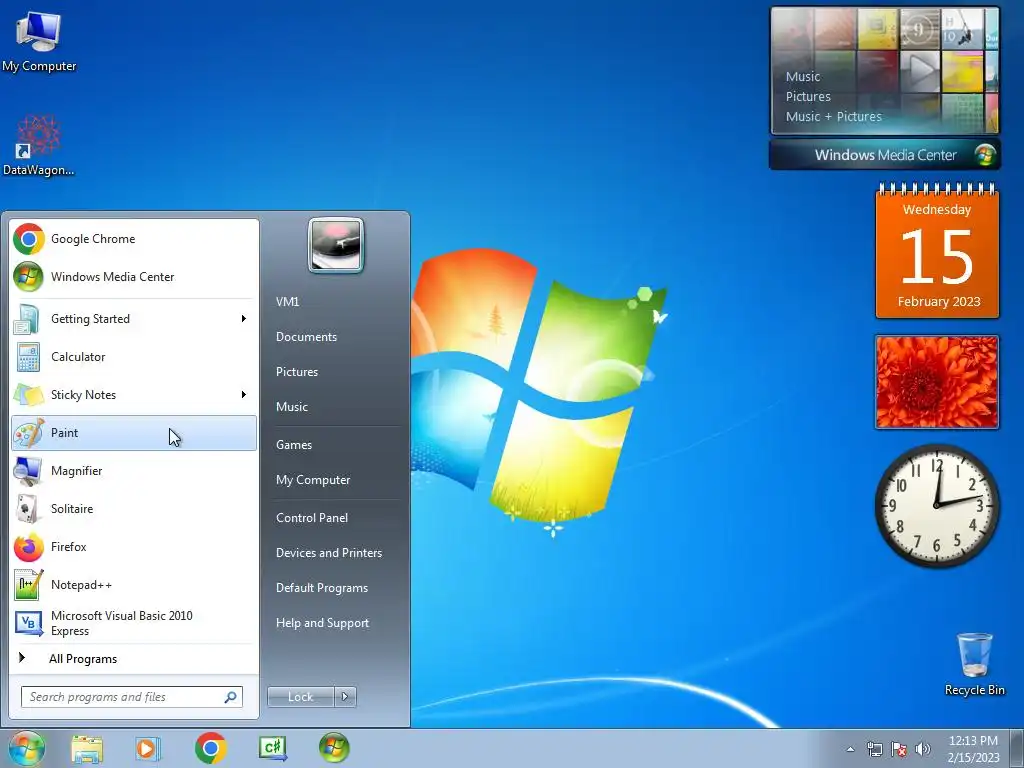The height and width of the screenshot is (768, 1024).
Task: Show hidden tray icons arrow
Action: pos(850,749)
